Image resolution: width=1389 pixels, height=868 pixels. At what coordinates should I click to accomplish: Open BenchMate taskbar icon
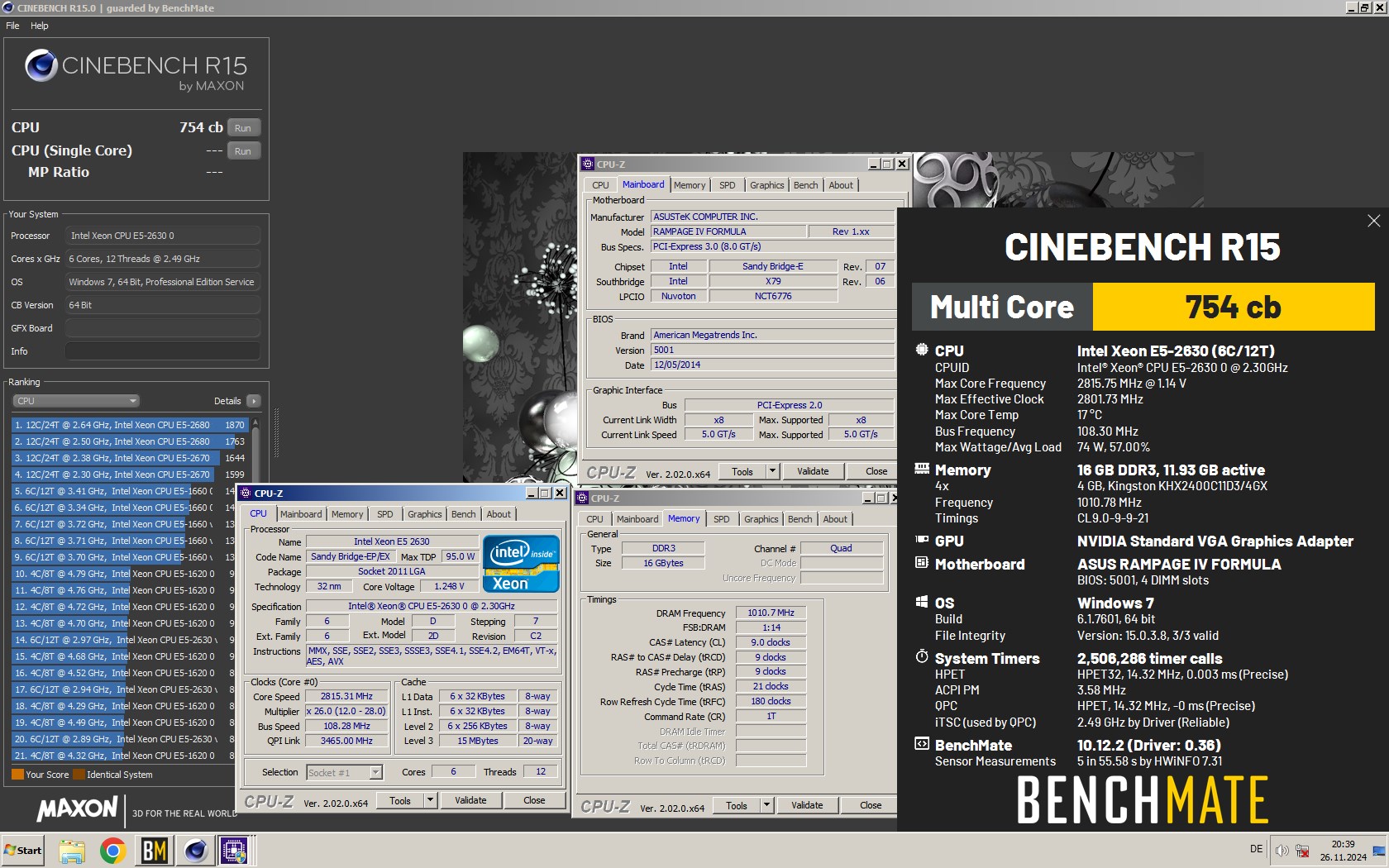pyautogui.click(x=154, y=851)
